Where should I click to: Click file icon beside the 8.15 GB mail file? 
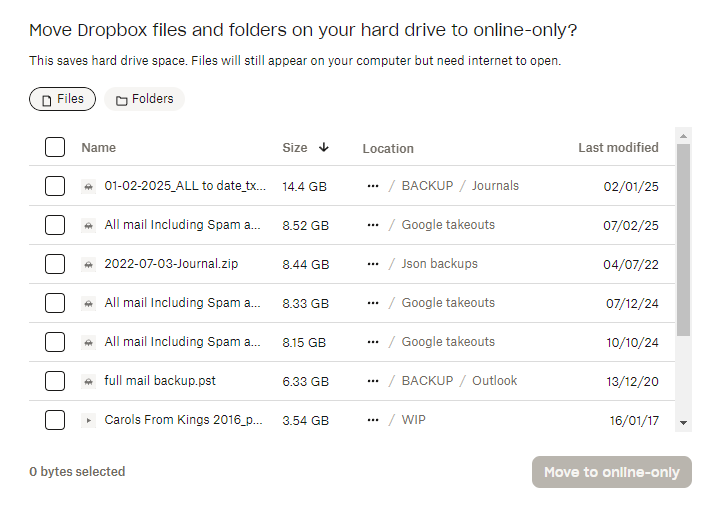point(88,342)
